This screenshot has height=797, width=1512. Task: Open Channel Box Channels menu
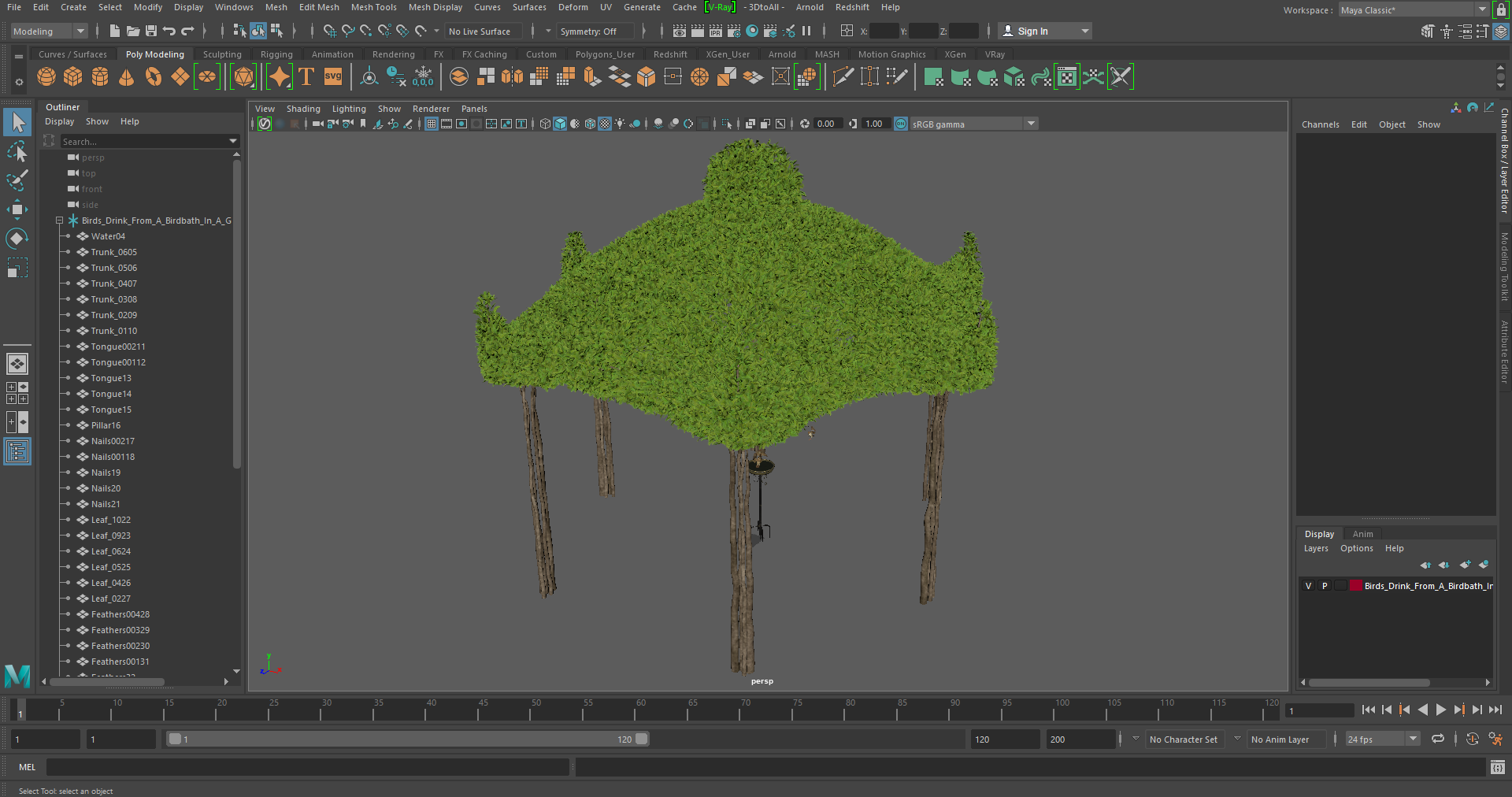point(1320,124)
